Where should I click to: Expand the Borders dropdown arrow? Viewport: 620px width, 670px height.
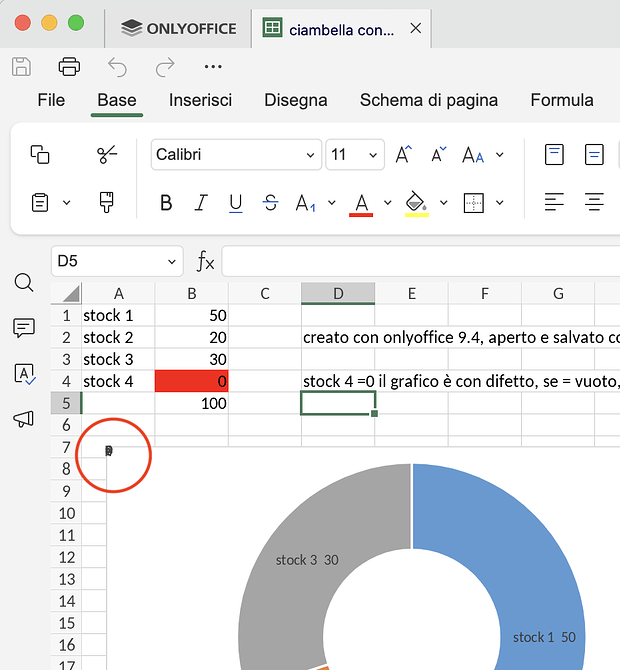coord(500,203)
